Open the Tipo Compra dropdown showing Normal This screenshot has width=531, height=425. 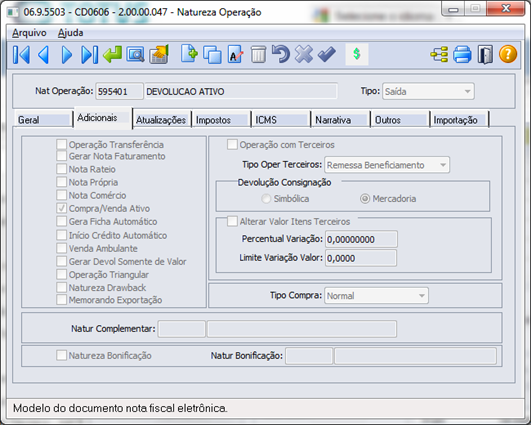point(376,296)
